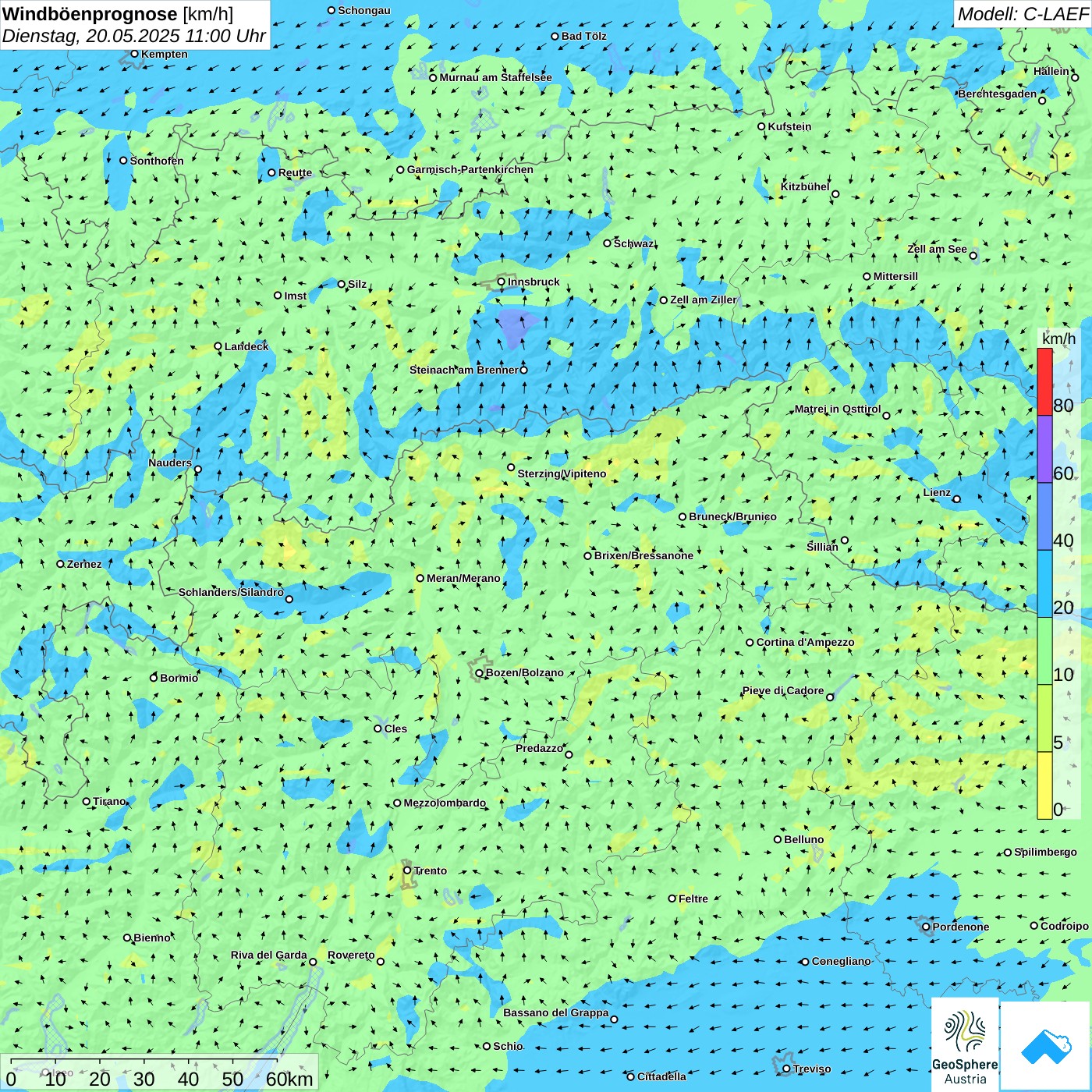
Task: Click the 'Nauders' label
Action: coord(170,463)
